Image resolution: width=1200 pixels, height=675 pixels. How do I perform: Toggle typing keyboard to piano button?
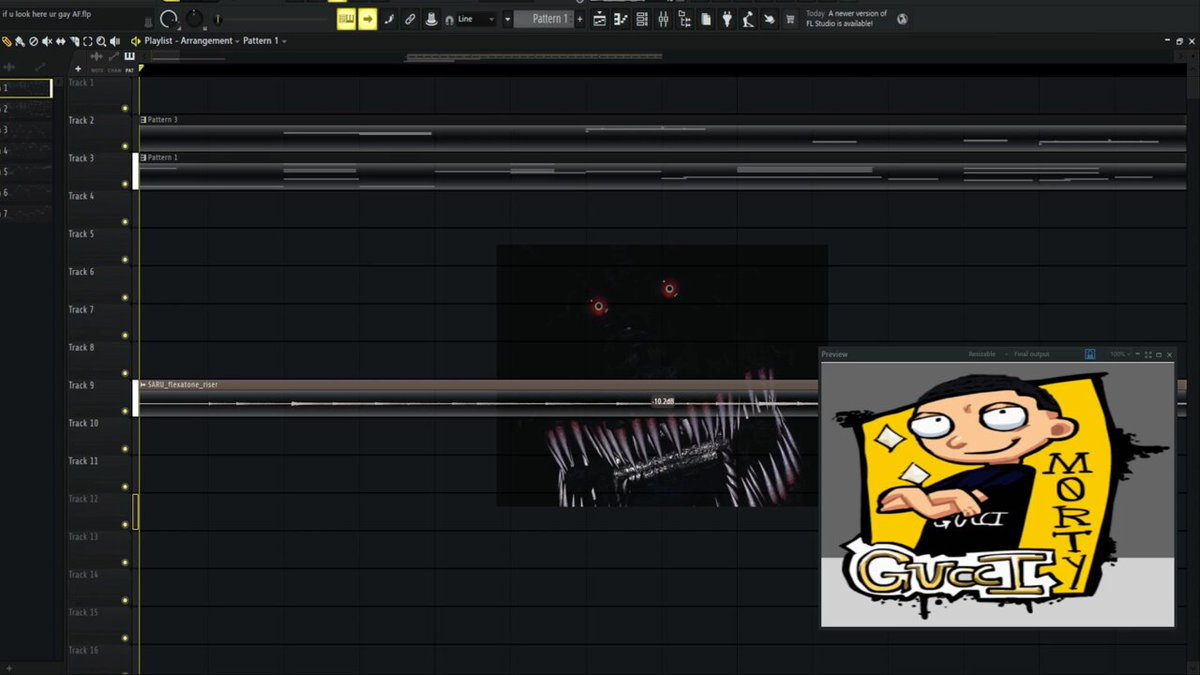coord(346,19)
